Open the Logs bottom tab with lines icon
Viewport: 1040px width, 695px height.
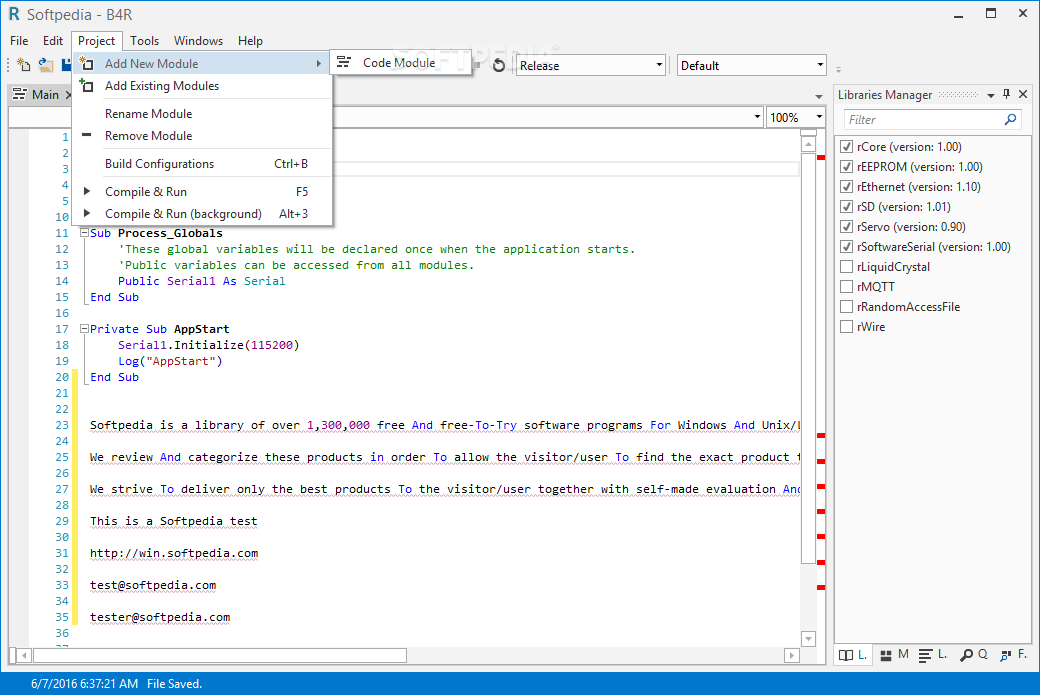tap(933, 655)
